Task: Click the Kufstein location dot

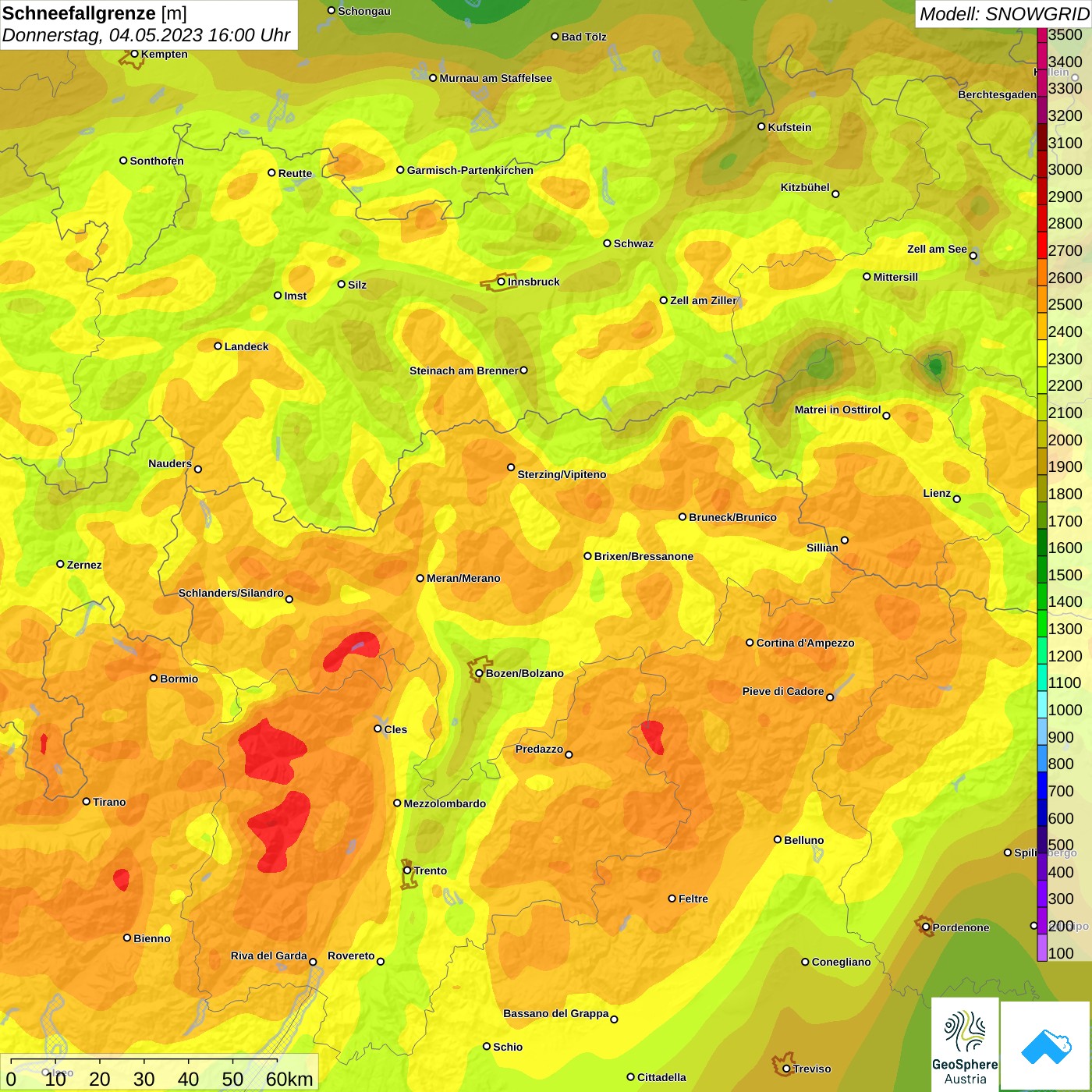Action: click(x=761, y=126)
